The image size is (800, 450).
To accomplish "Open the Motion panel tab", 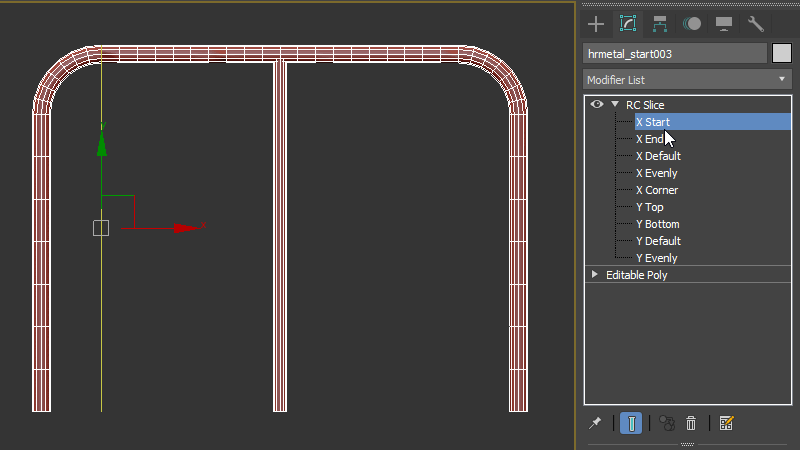I will point(692,24).
